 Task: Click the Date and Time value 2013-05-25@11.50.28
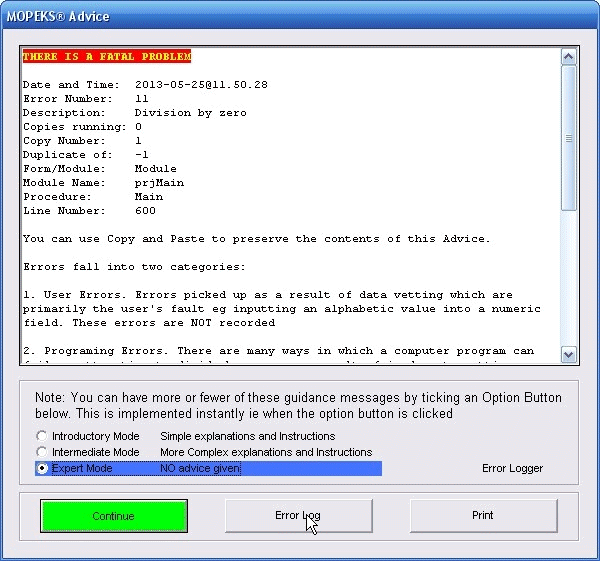(201, 85)
